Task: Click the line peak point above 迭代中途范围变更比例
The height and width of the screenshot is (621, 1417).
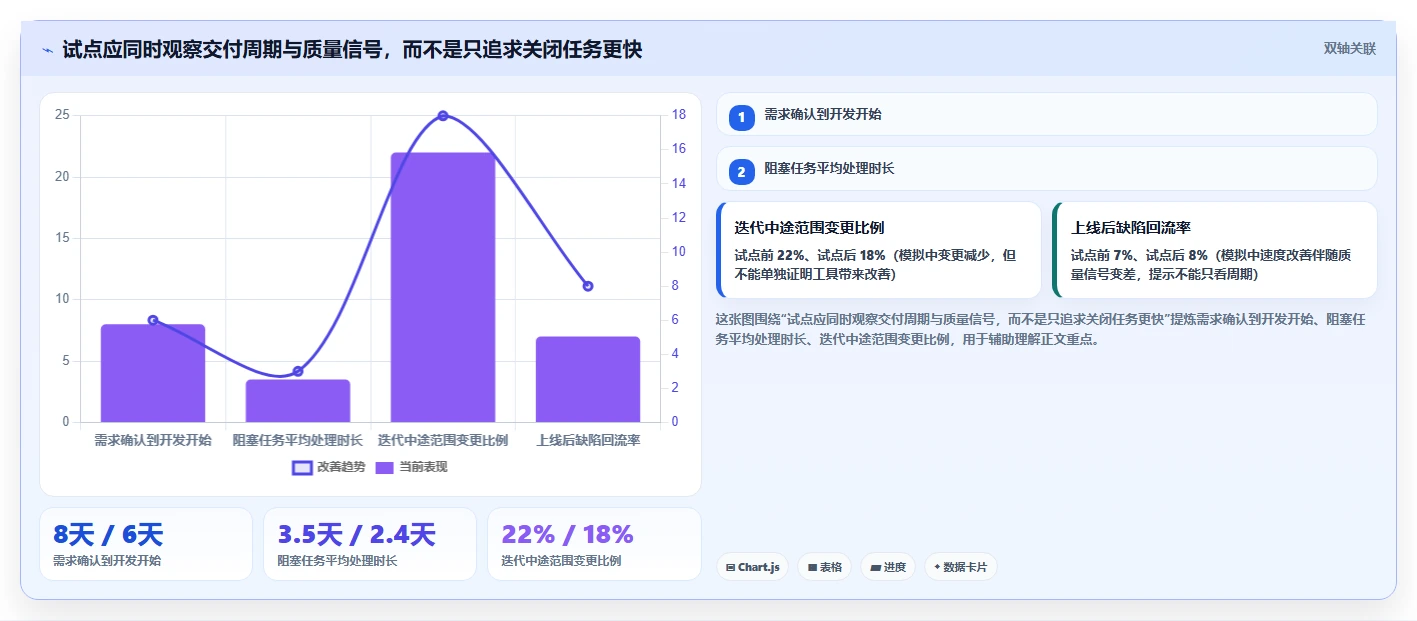Action: [x=443, y=116]
